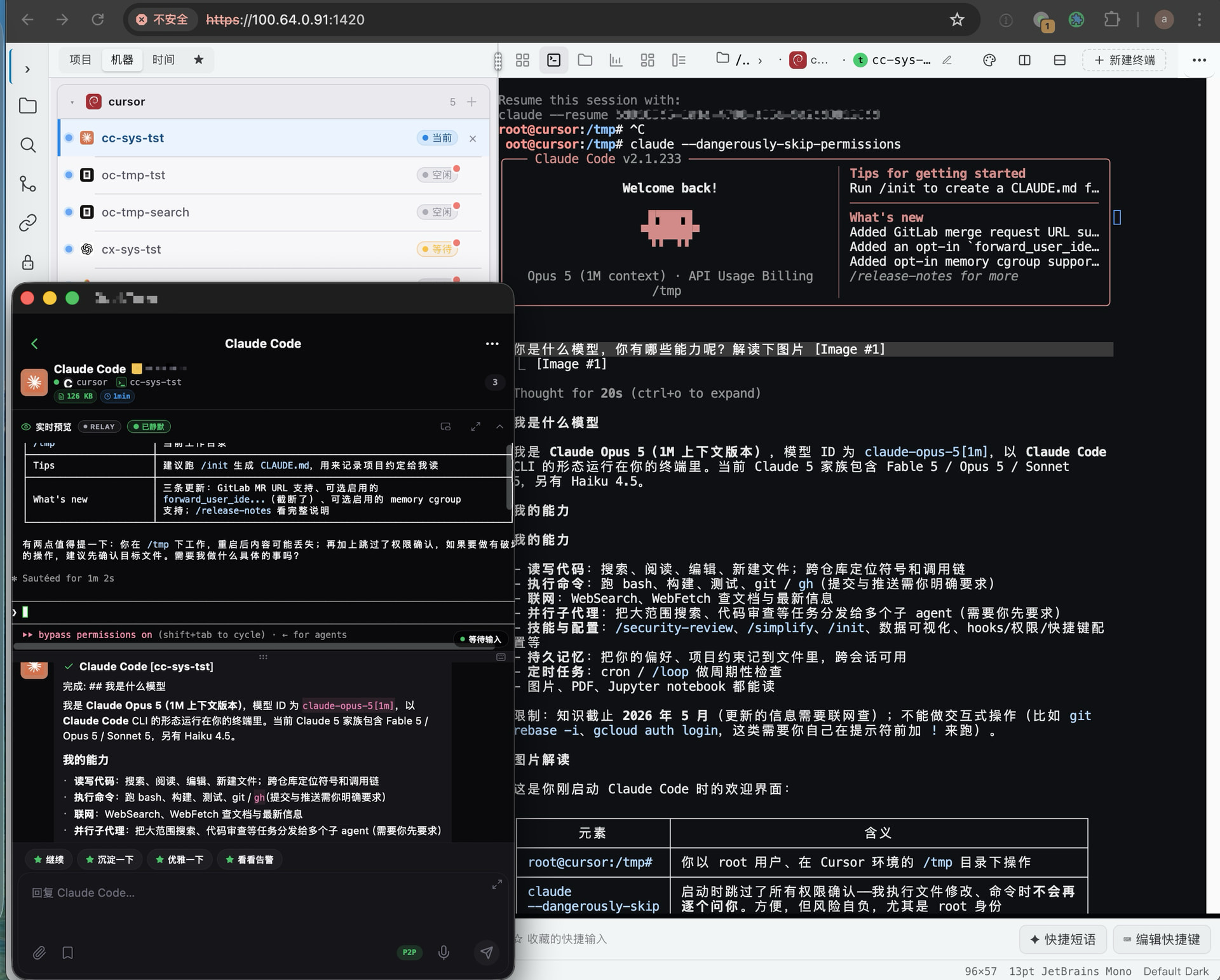1220x980 pixels.
Task: Click the microphone voice input icon
Action: (x=444, y=952)
